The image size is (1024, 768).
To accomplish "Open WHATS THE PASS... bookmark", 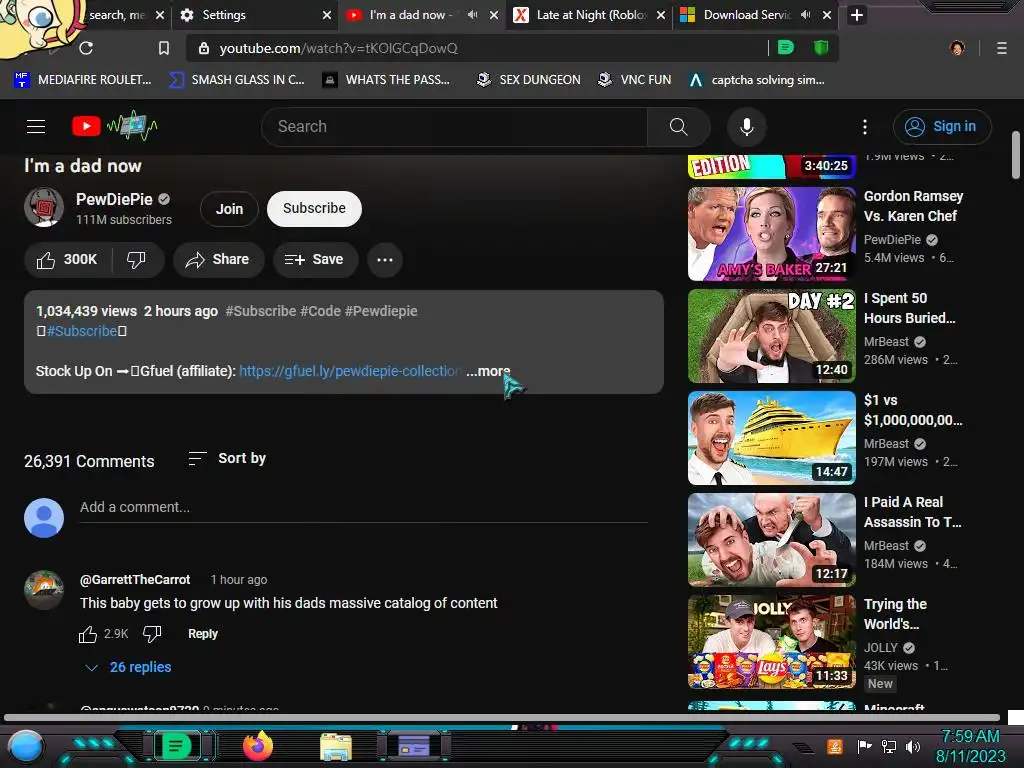I will (x=387, y=80).
